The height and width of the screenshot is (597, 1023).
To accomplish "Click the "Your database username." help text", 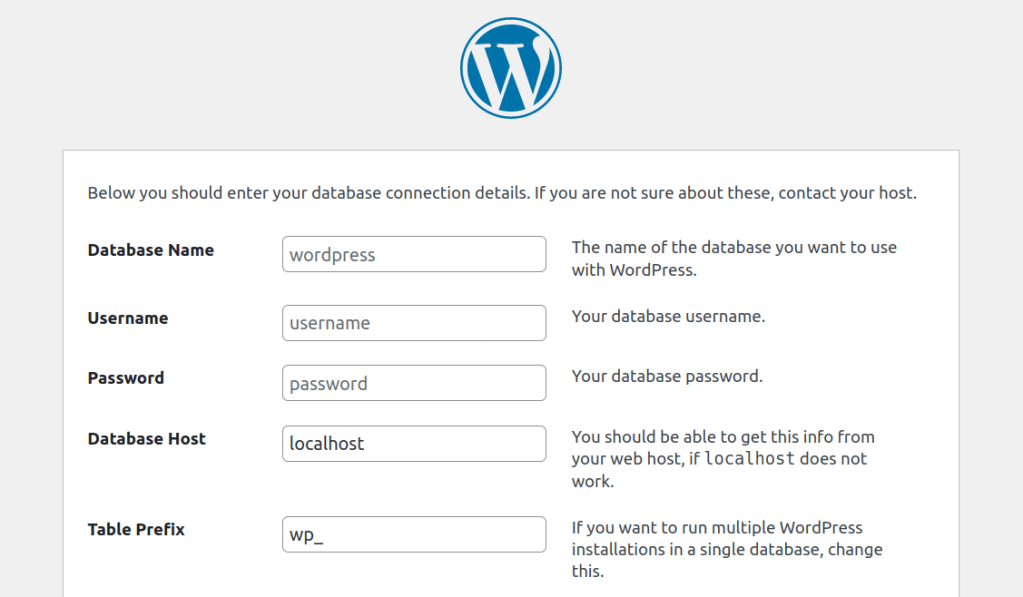I will (x=668, y=317).
